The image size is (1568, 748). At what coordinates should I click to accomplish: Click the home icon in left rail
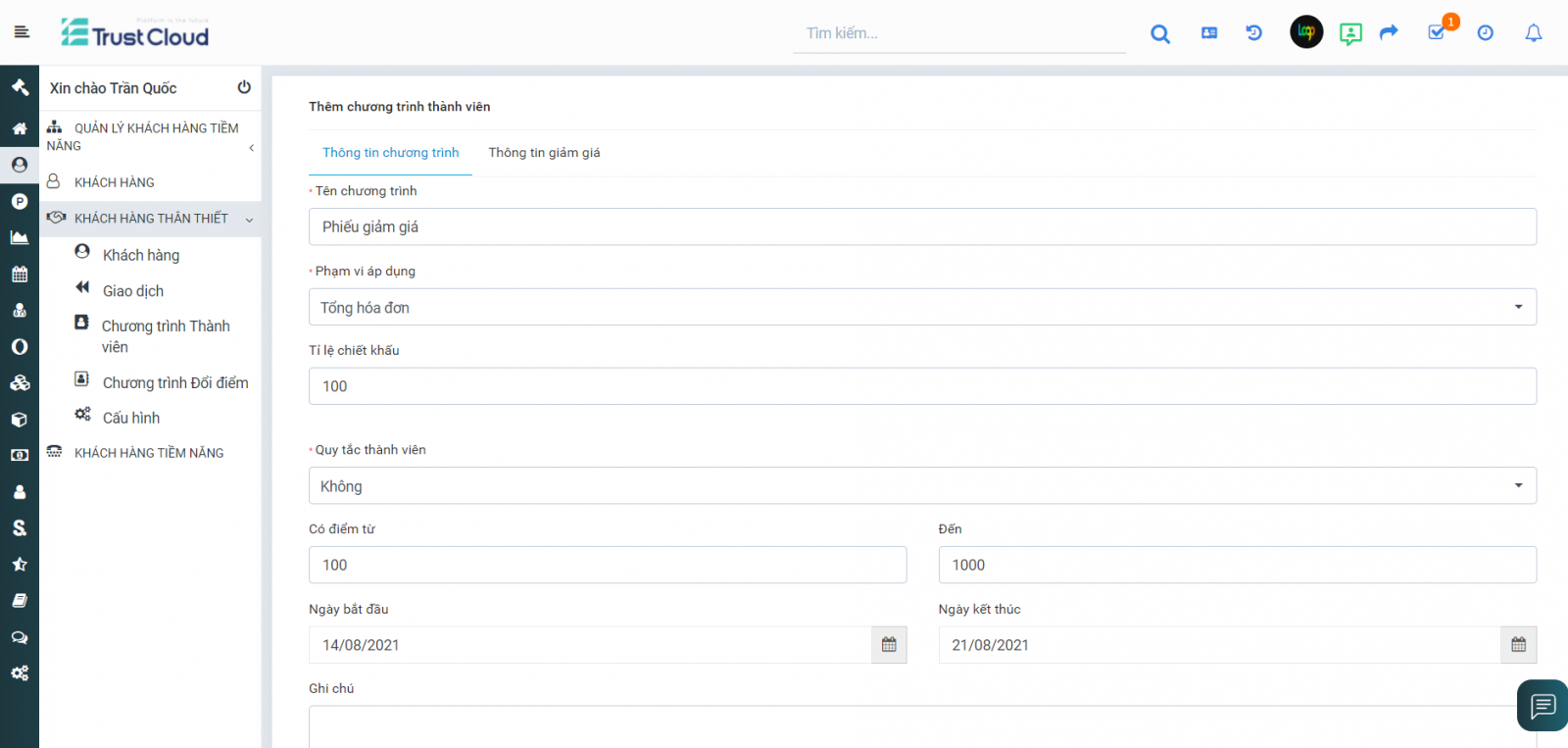(x=20, y=128)
